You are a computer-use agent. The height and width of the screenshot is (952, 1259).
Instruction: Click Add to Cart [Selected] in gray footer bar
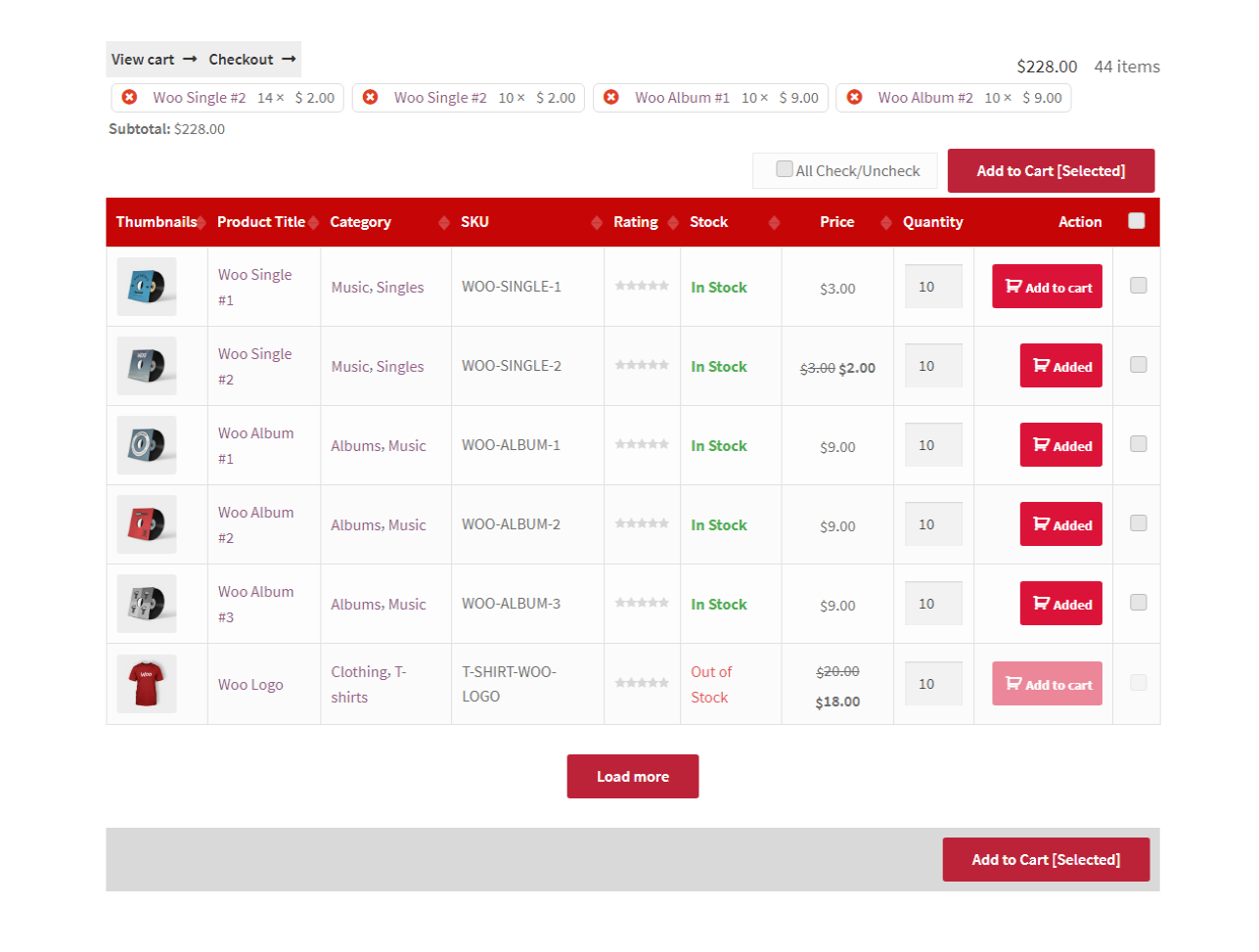[1046, 860]
